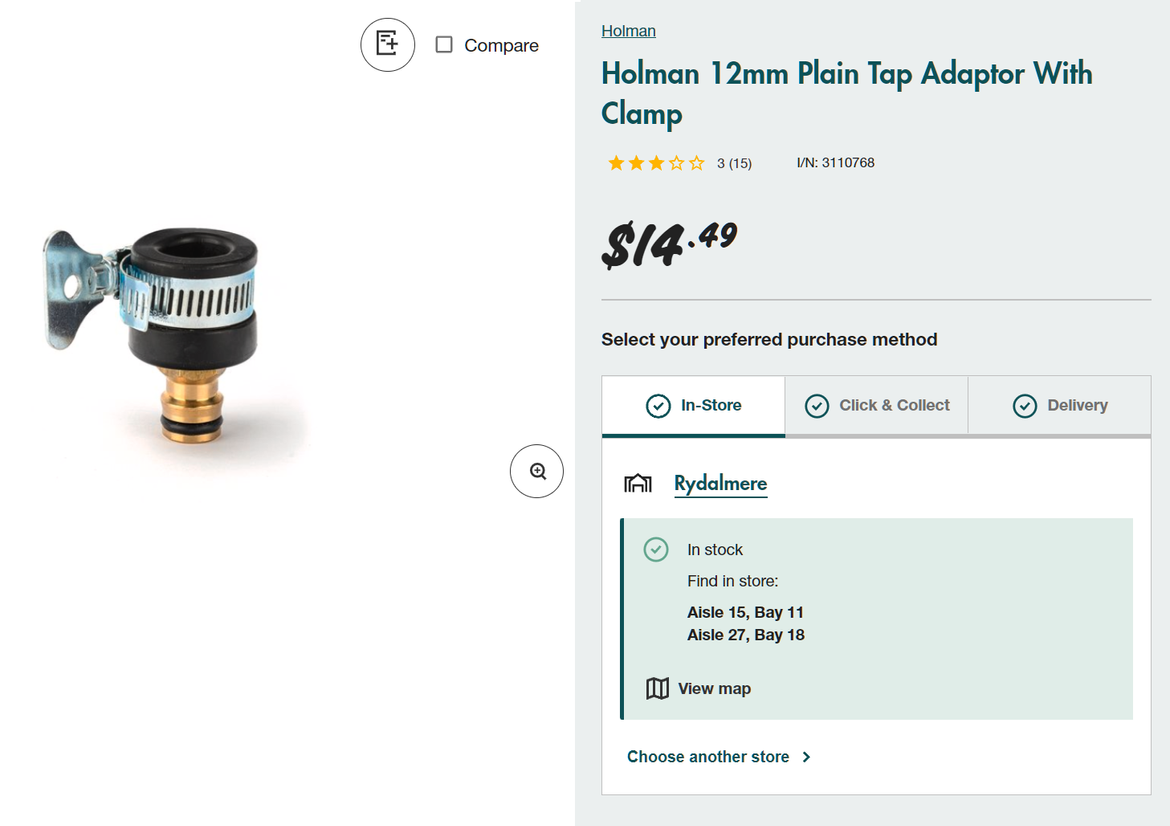This screenshot has height=826, width=1170.
Task: Tick the Compare checkbox
Action: (444, 45)
